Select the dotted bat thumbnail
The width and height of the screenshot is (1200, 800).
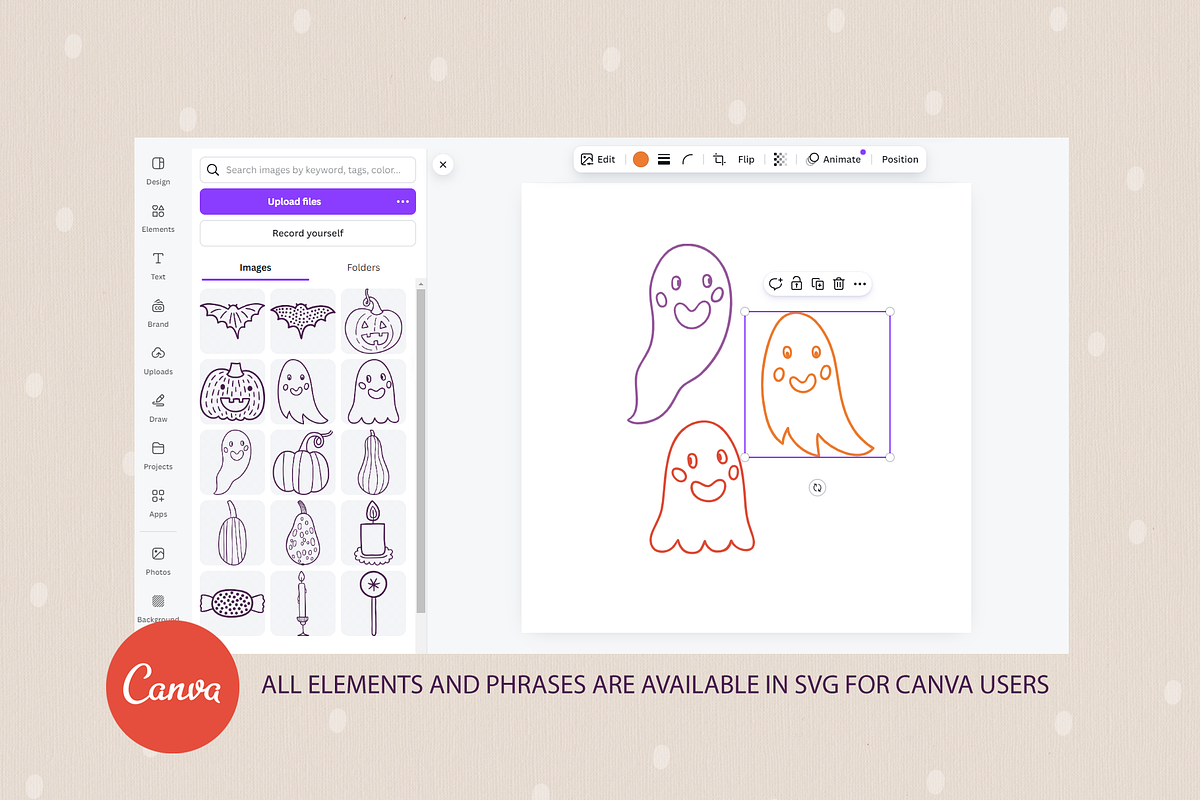point(303,322)
